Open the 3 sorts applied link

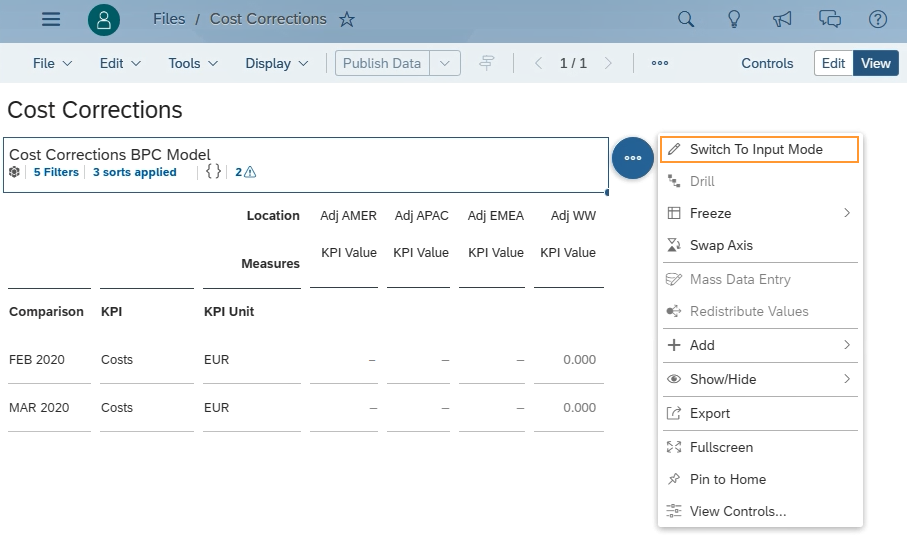[135, 172]
